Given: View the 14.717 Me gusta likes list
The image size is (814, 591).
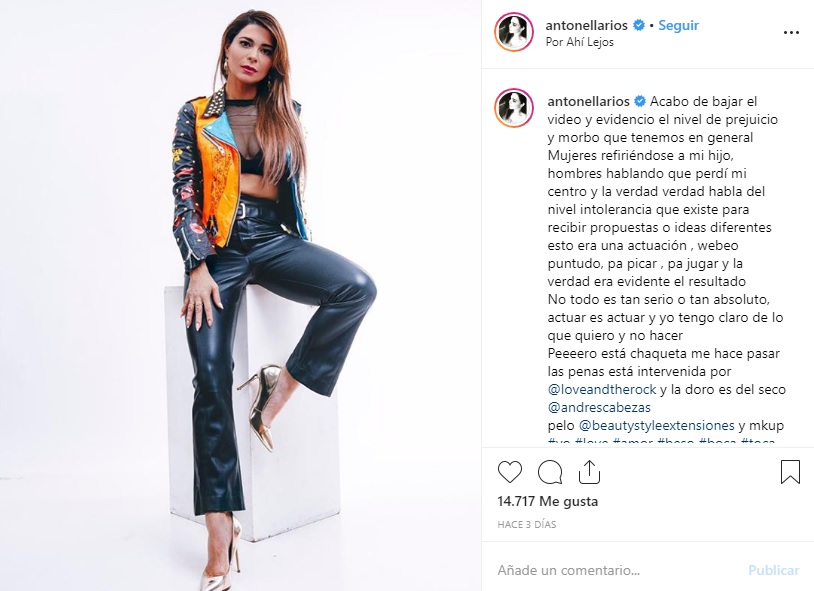Looking at the screenshot, I should click(548, 501).
